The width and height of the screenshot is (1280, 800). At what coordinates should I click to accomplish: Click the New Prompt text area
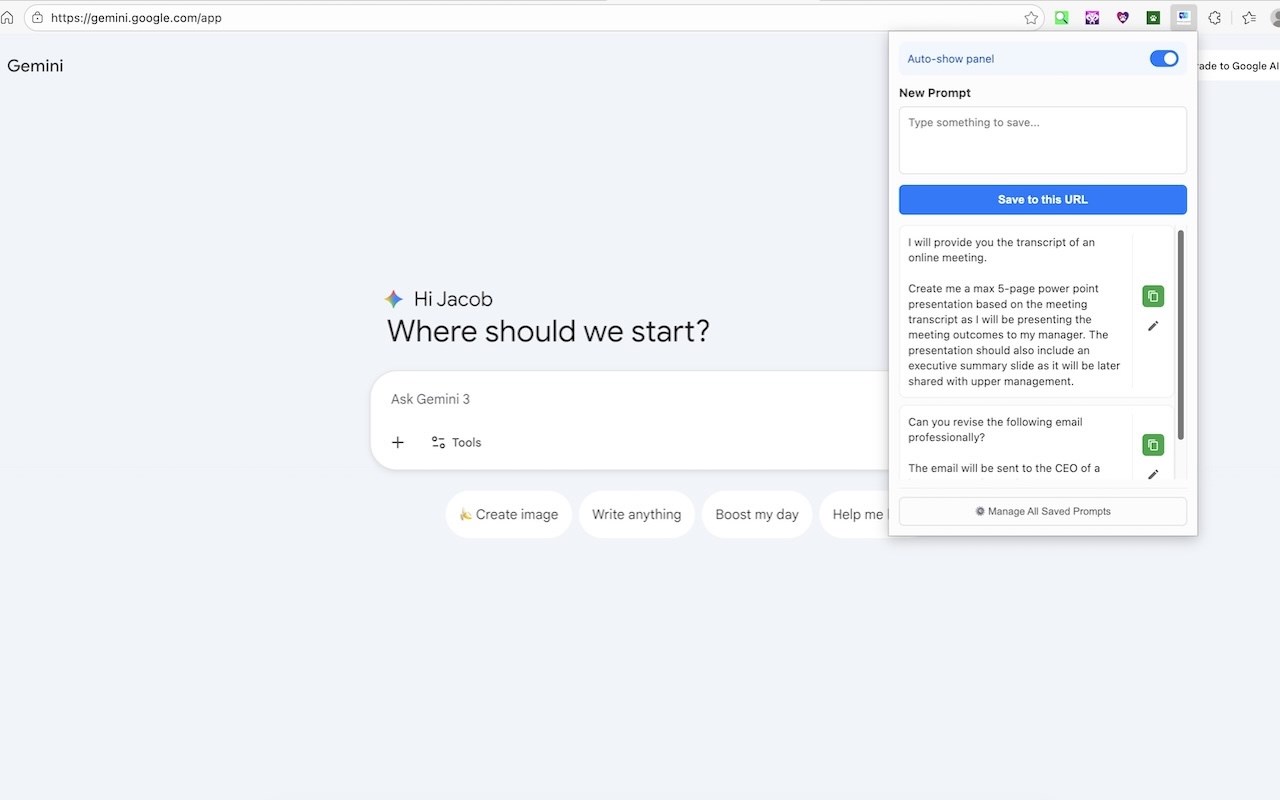1043,141
